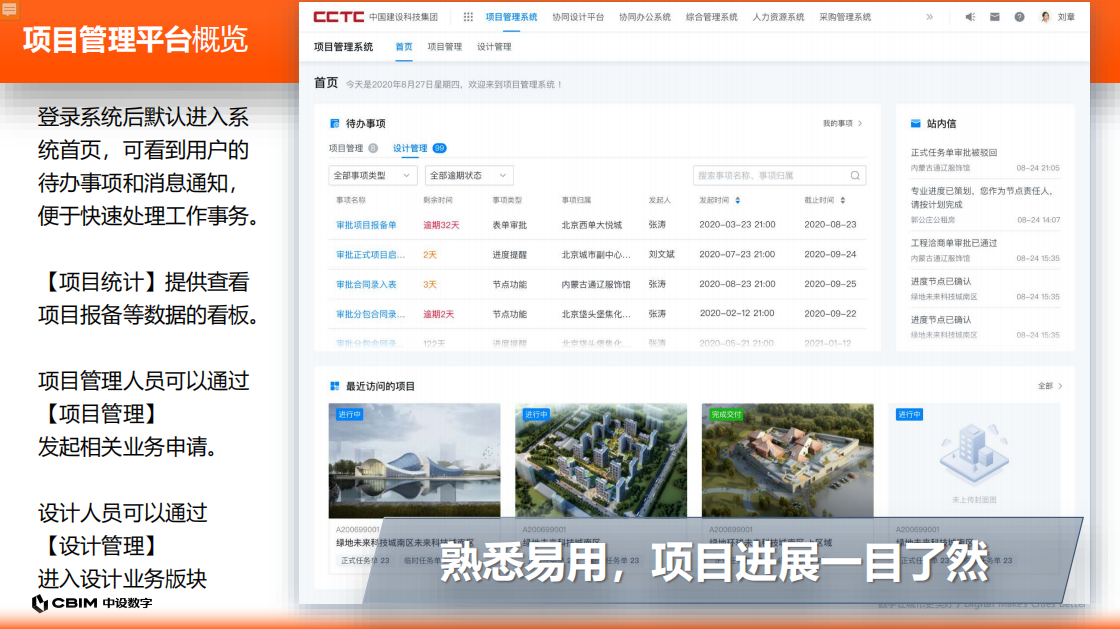The height and width of the screenshot is (629, 1120).
Task: Click the CCTC logo
Action: coord(339,17)
